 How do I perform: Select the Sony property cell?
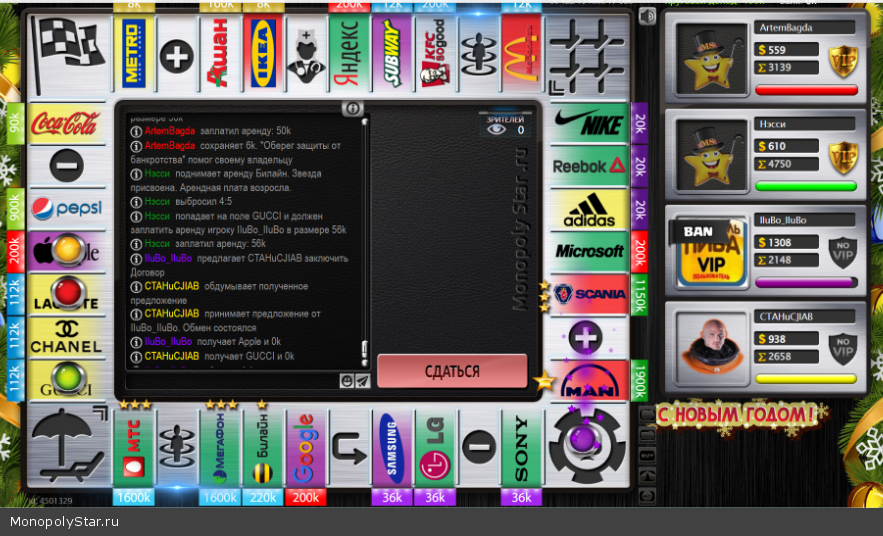[x=521, y=448]
